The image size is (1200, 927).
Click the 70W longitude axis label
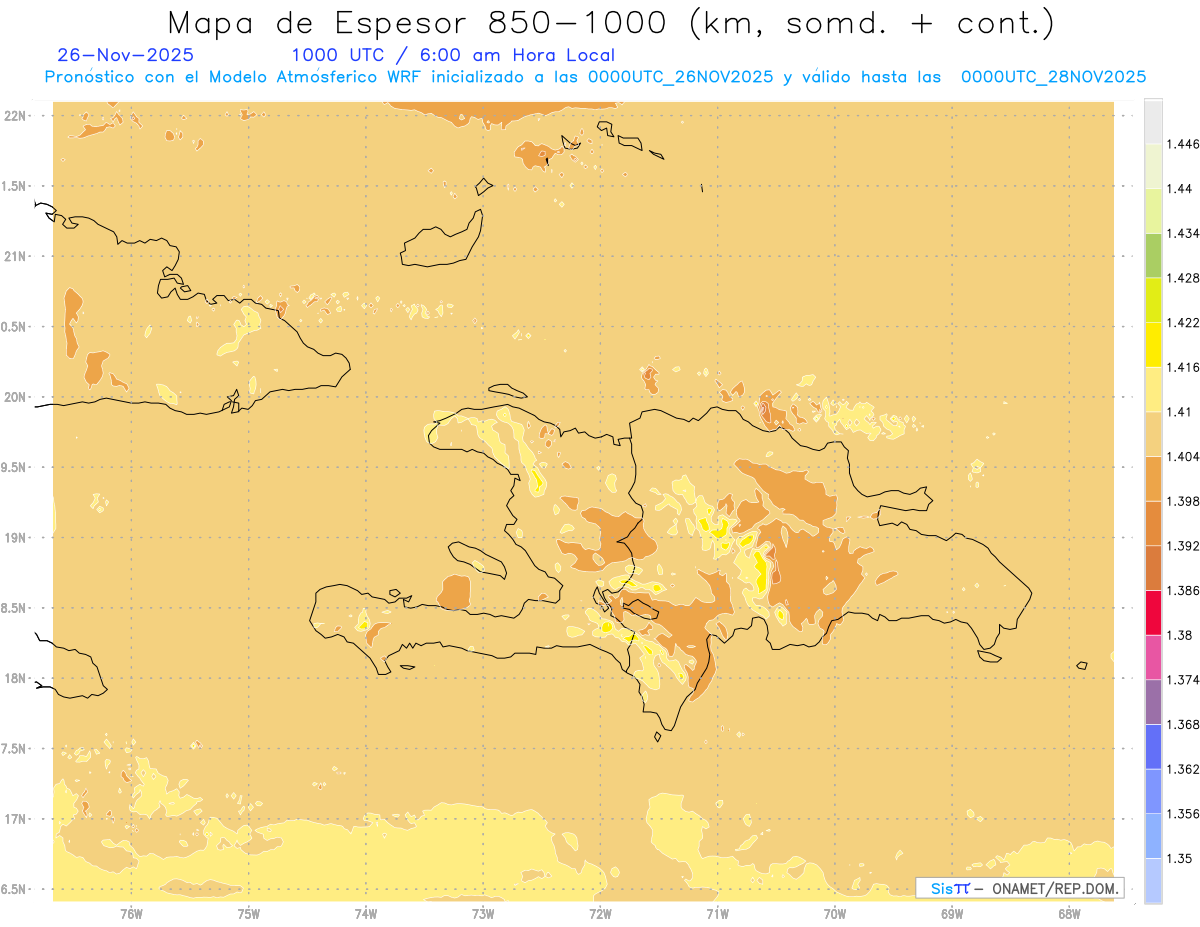(835, 913)
